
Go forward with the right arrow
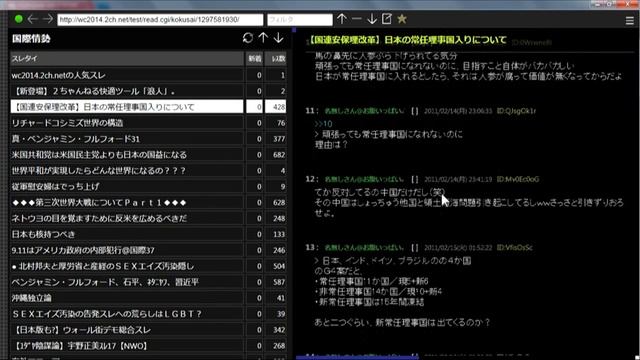pyautogui.click(x=48, y=19)
